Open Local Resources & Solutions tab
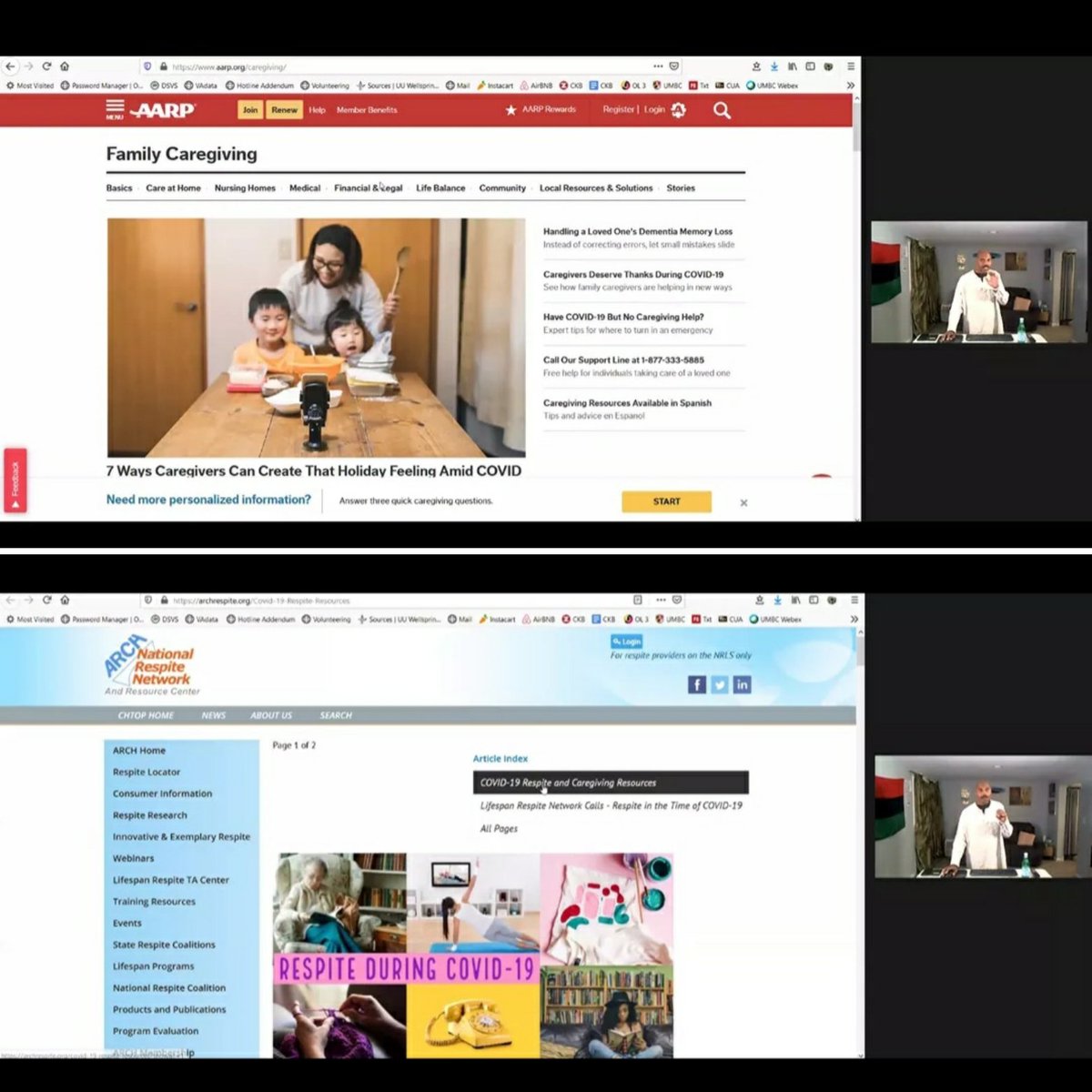Image resolution: width=1092 pixels, height=1092 pixels. pyautogui.click(x=596, y=188)
